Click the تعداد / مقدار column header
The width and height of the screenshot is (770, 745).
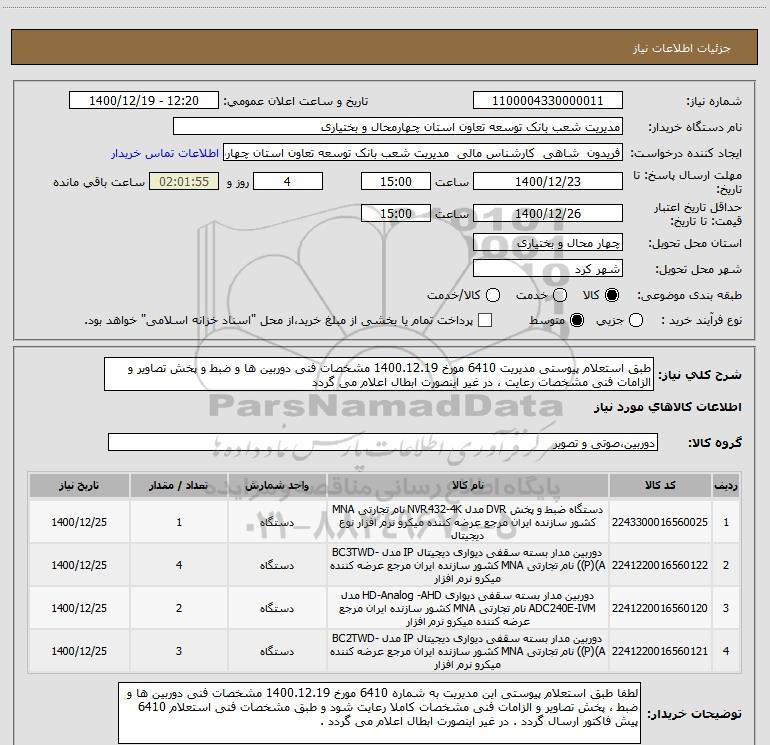[x=179, y=486]
